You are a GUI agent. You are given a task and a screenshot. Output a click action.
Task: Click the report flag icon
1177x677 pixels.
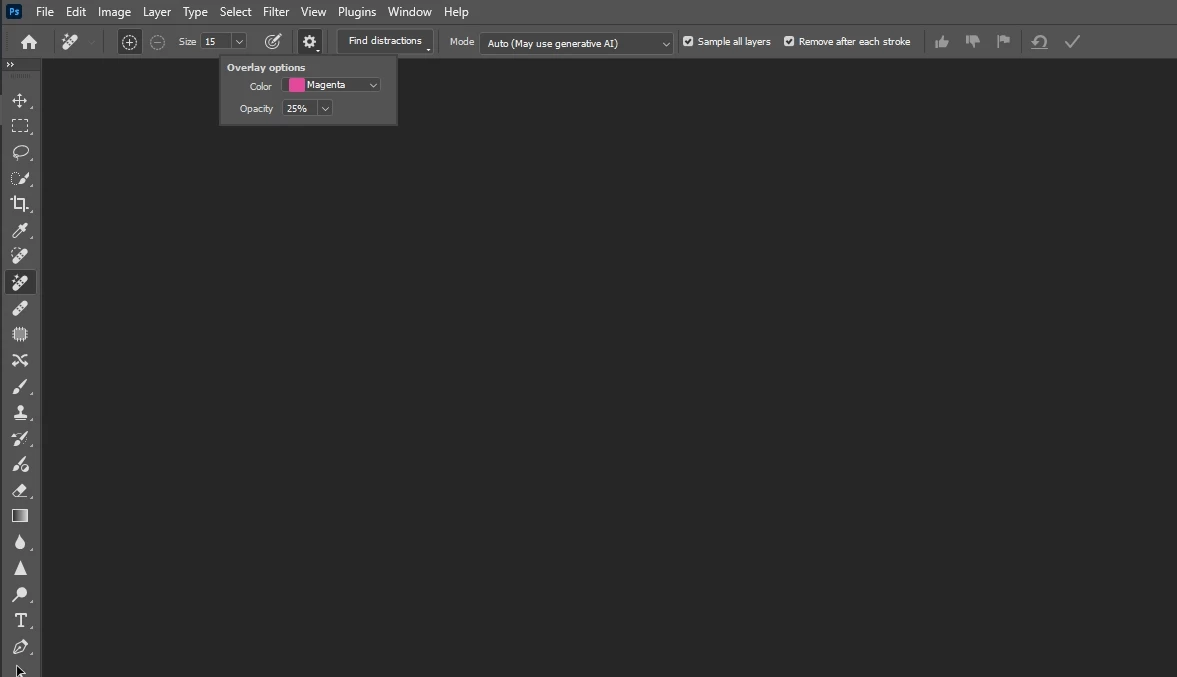tap(1004, 41)
